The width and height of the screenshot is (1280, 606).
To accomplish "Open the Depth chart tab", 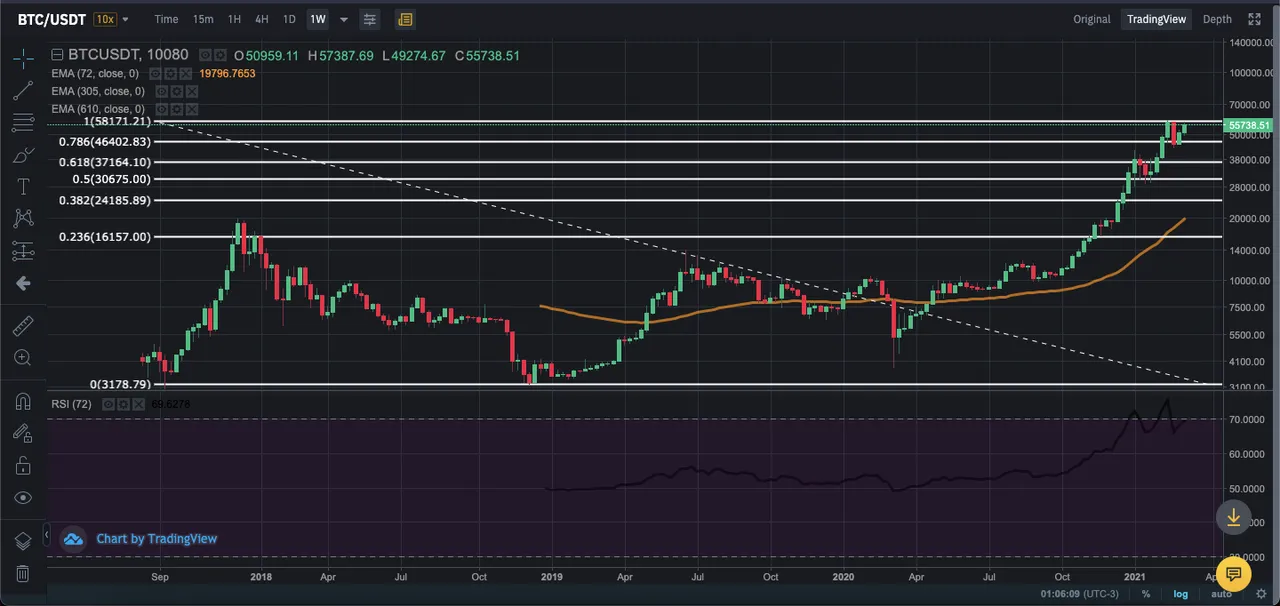I will [1217, 19].
